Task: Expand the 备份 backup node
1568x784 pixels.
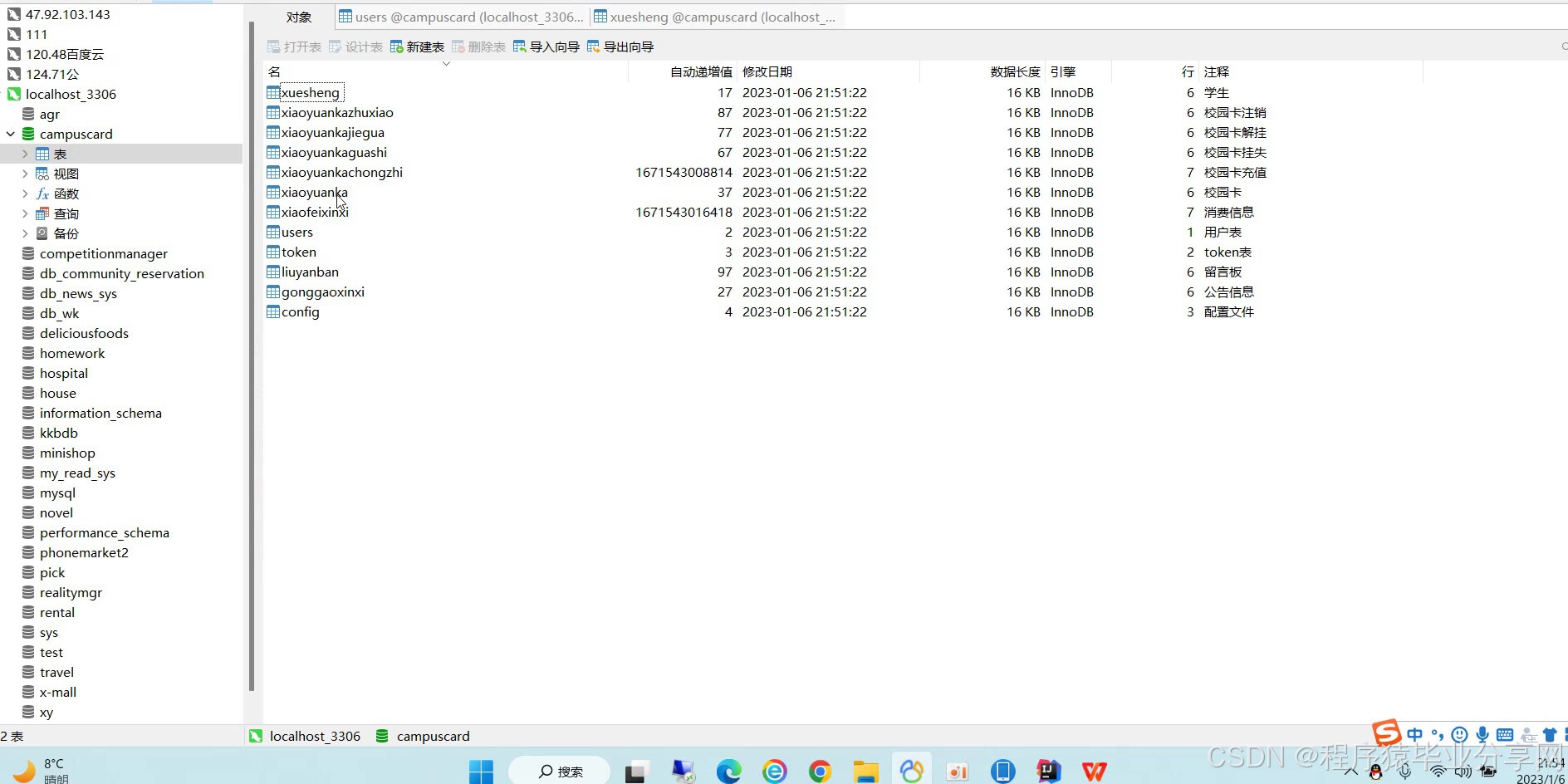Action: (25, 233)
